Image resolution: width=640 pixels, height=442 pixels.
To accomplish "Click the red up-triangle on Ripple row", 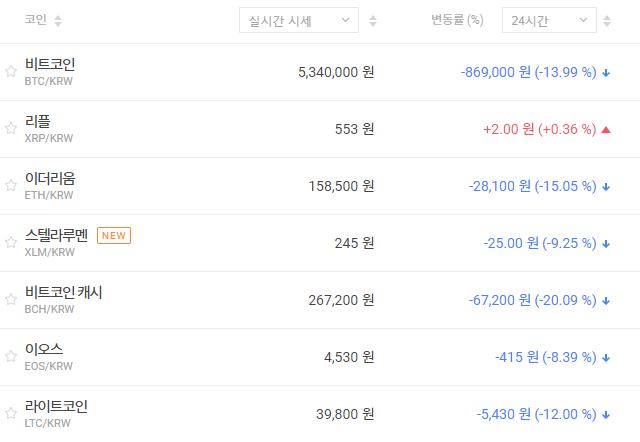I will [606, 129].
